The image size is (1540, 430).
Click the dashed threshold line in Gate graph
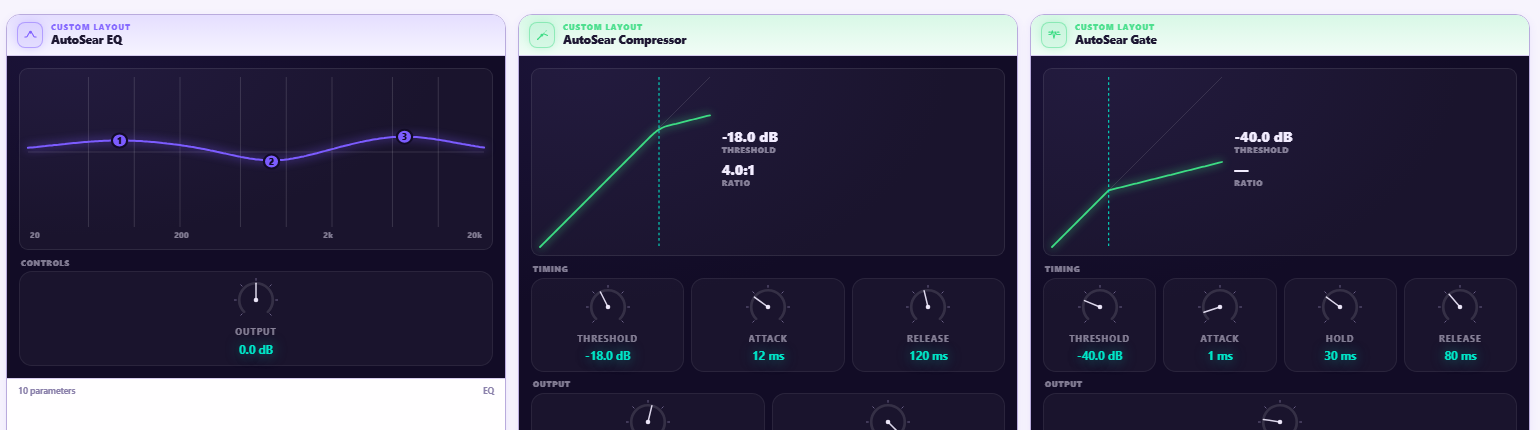[1108, 160]
